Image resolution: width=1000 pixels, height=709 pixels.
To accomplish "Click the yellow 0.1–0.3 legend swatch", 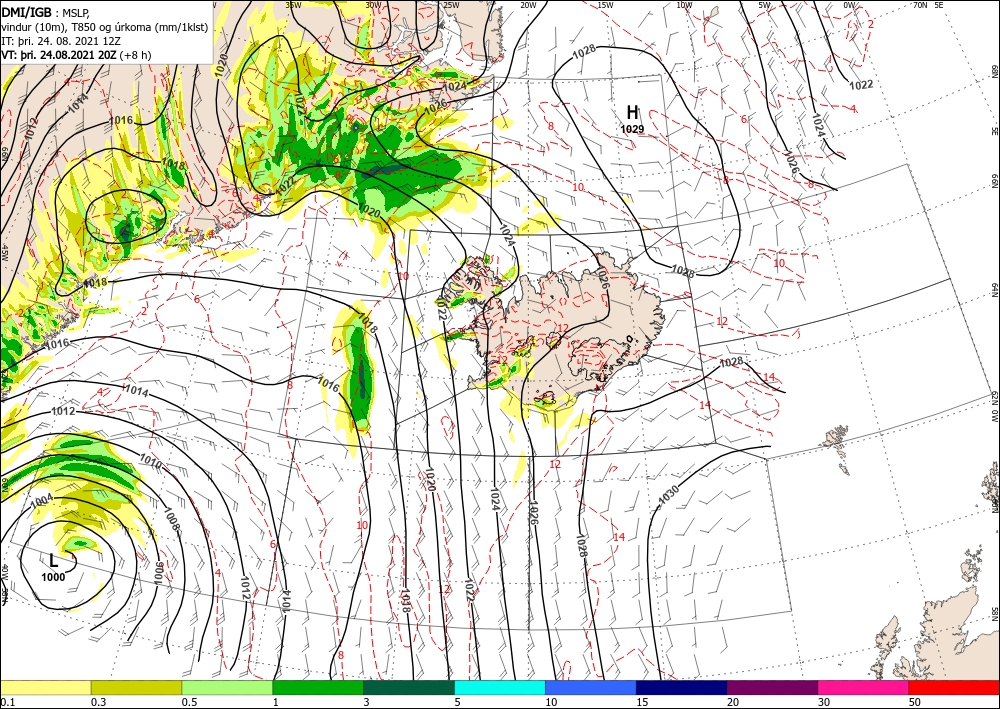I will point(45,687).
